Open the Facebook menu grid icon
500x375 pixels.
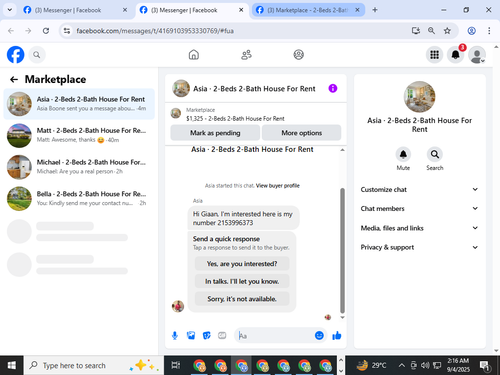[434, 55]
